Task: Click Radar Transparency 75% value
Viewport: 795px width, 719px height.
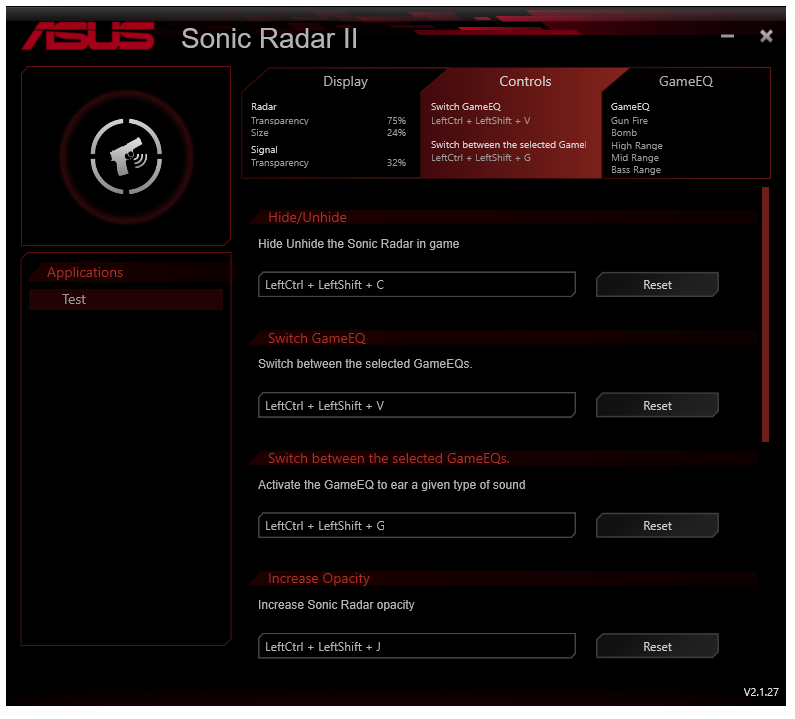Action: [x=396, y=121]
